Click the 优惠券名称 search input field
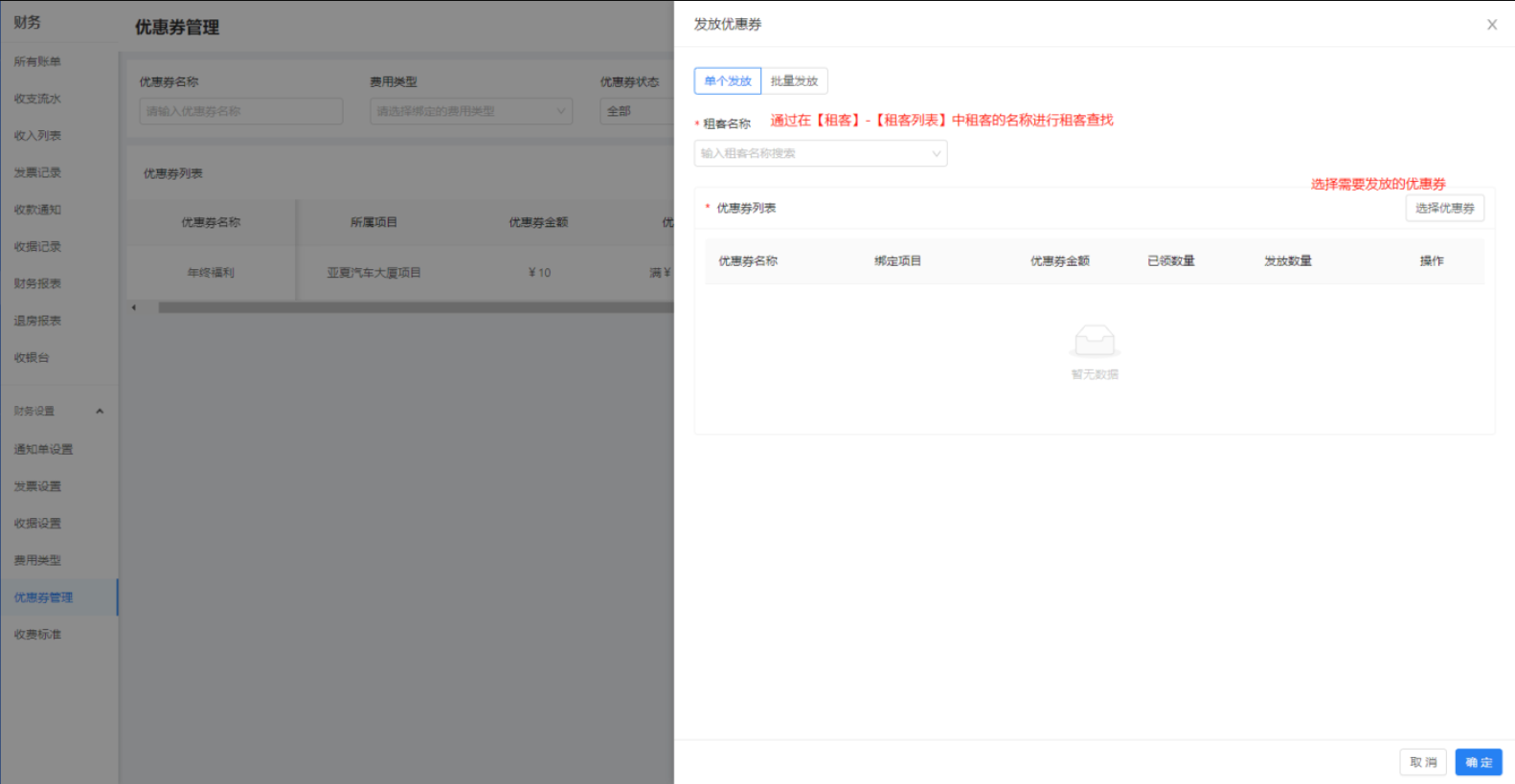Image resolution: width=1515 pixels, height=784 pixels. click(x=240, y=111)
